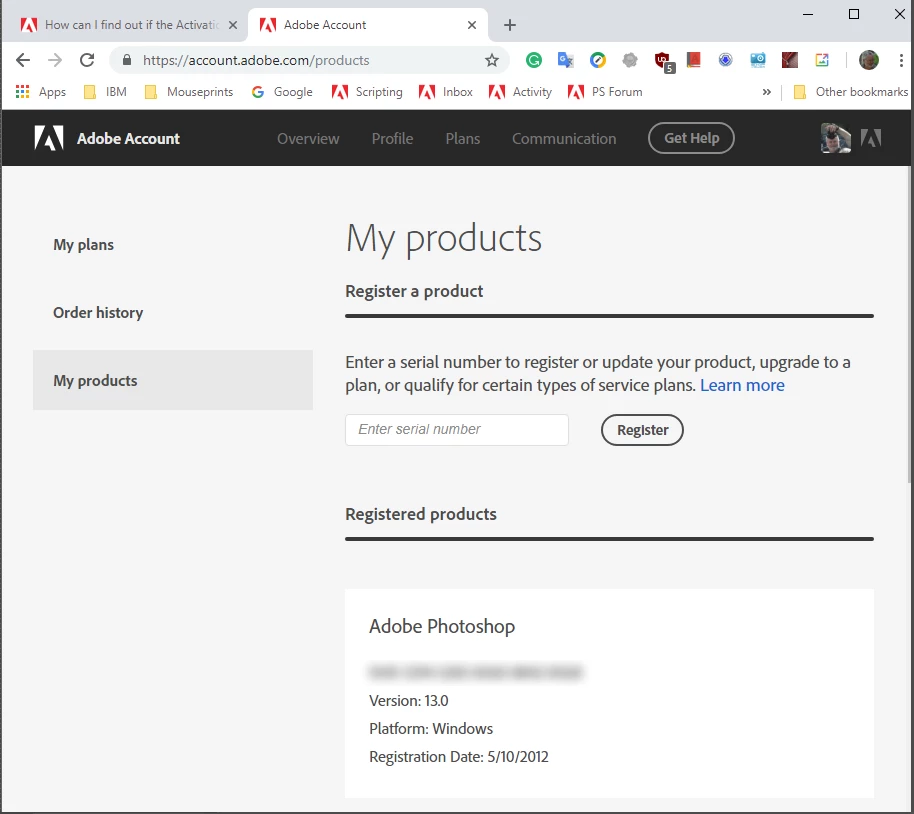Click the 'Registration Date: 5/10/2012' text

tap(459, 756)
